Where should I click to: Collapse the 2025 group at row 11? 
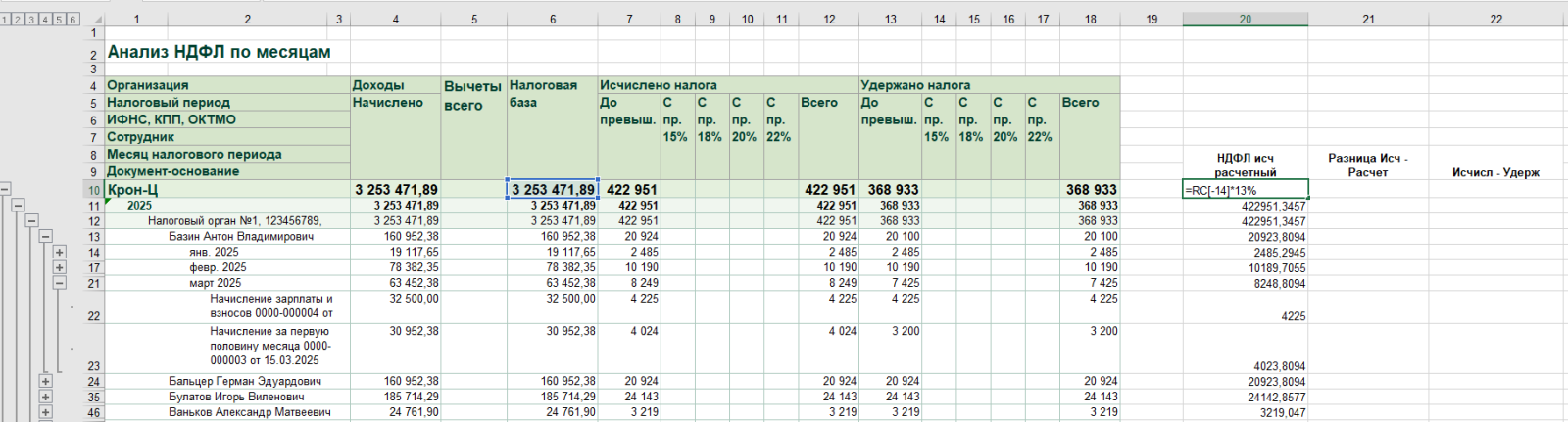coord(19,206)
